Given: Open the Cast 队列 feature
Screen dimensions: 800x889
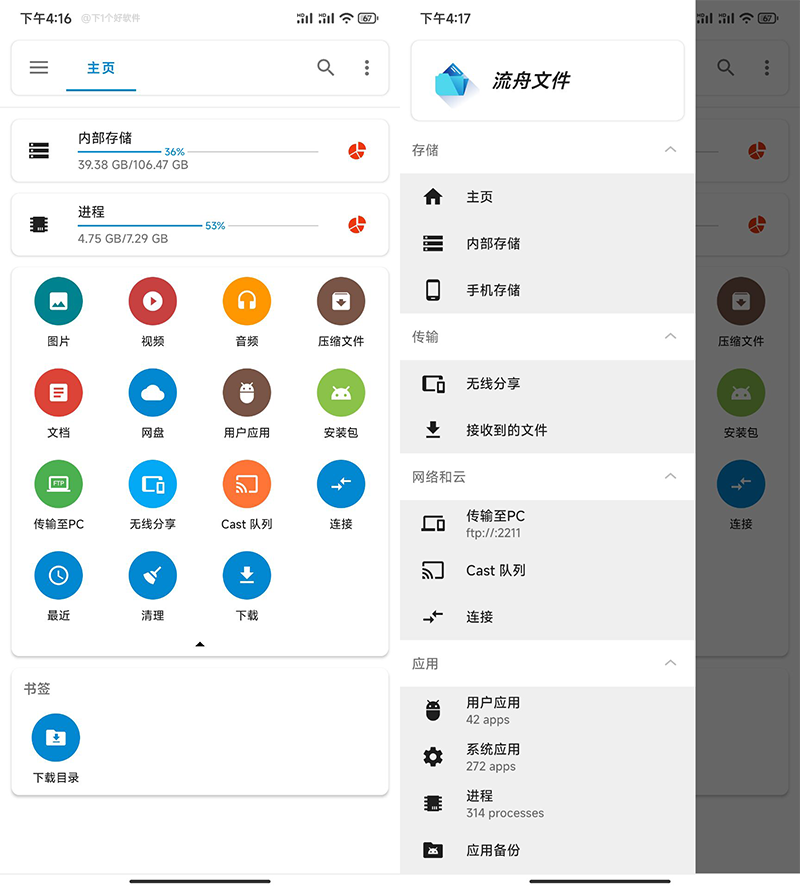Looking at the screenshot, I should point(246,484).
